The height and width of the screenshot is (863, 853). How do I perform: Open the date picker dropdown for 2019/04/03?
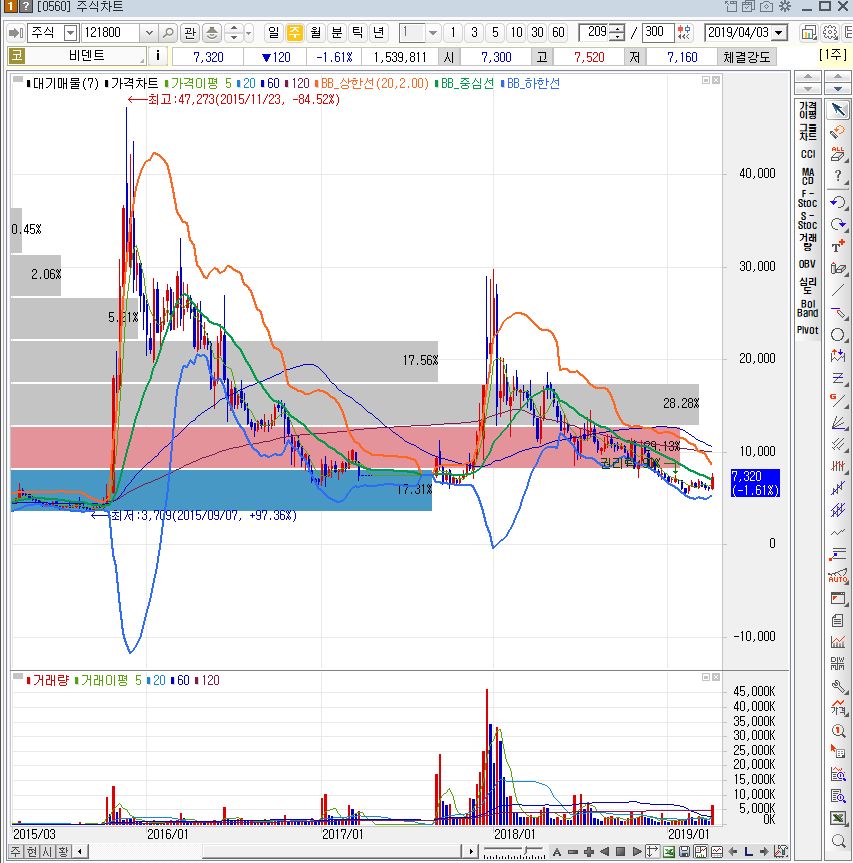pos(779,32)
